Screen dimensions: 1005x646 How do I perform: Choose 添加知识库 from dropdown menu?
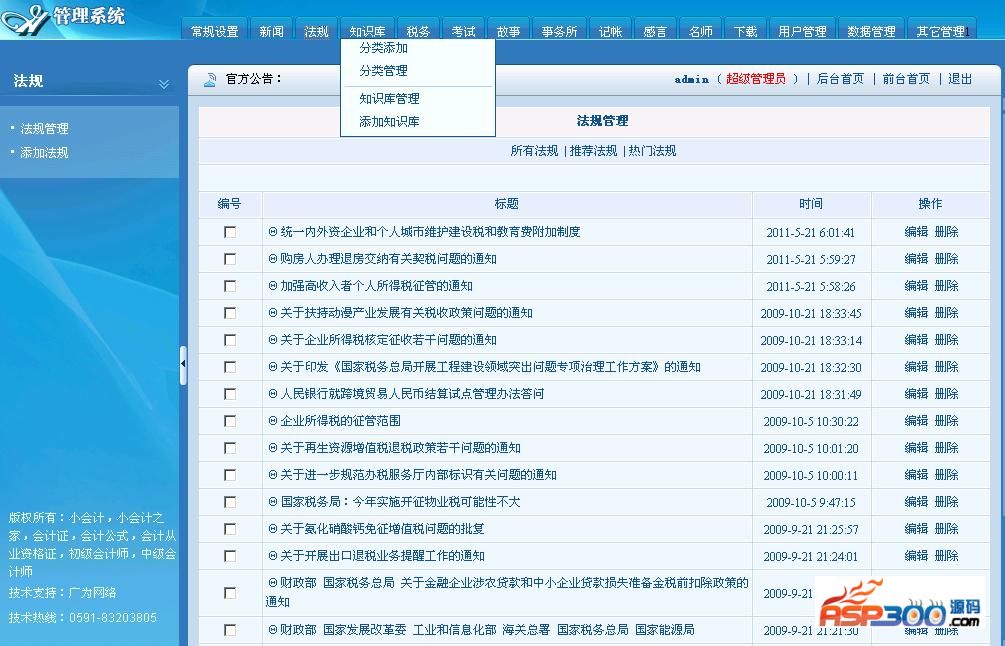tap(389, 122)
